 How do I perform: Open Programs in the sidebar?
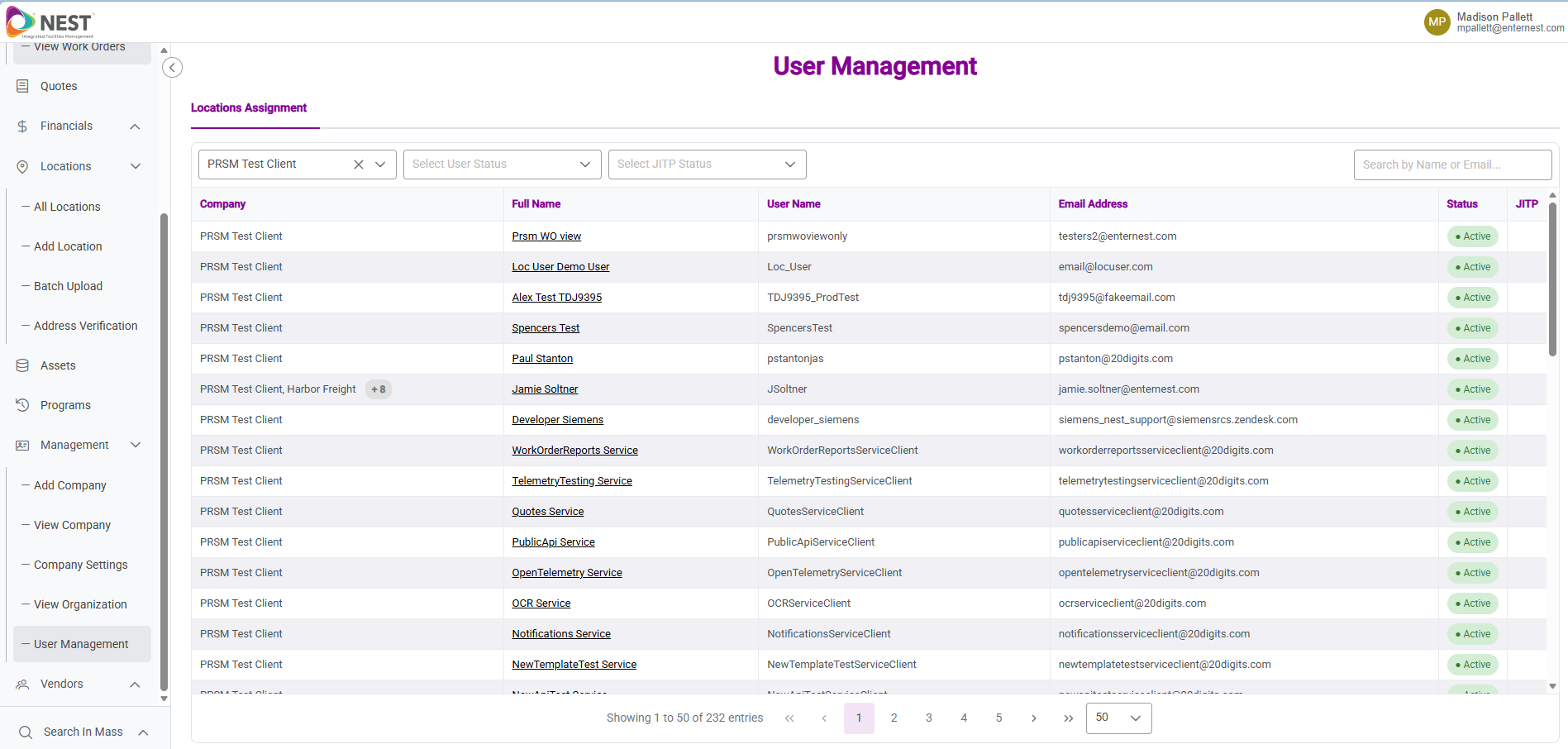tap(65, 405)
